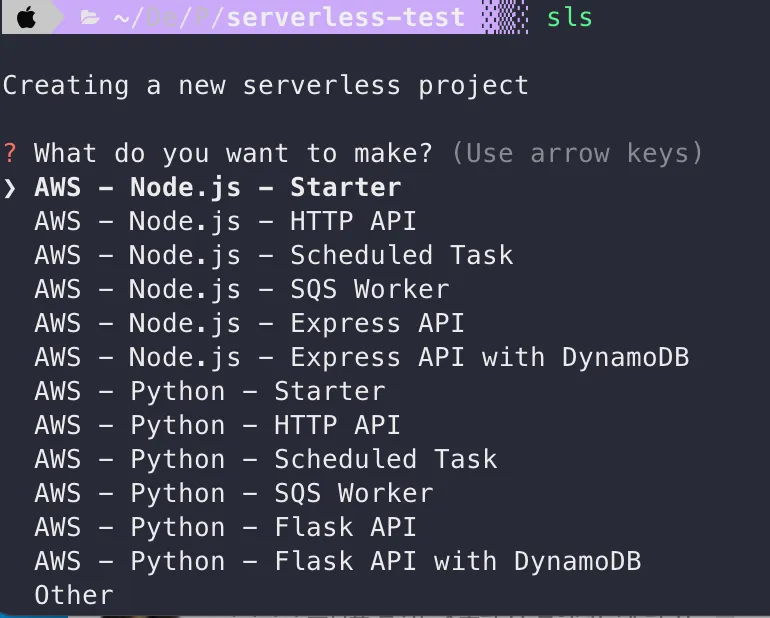Screen dimensions: 770x618
Task: Select the Other option
Action: 74,595
